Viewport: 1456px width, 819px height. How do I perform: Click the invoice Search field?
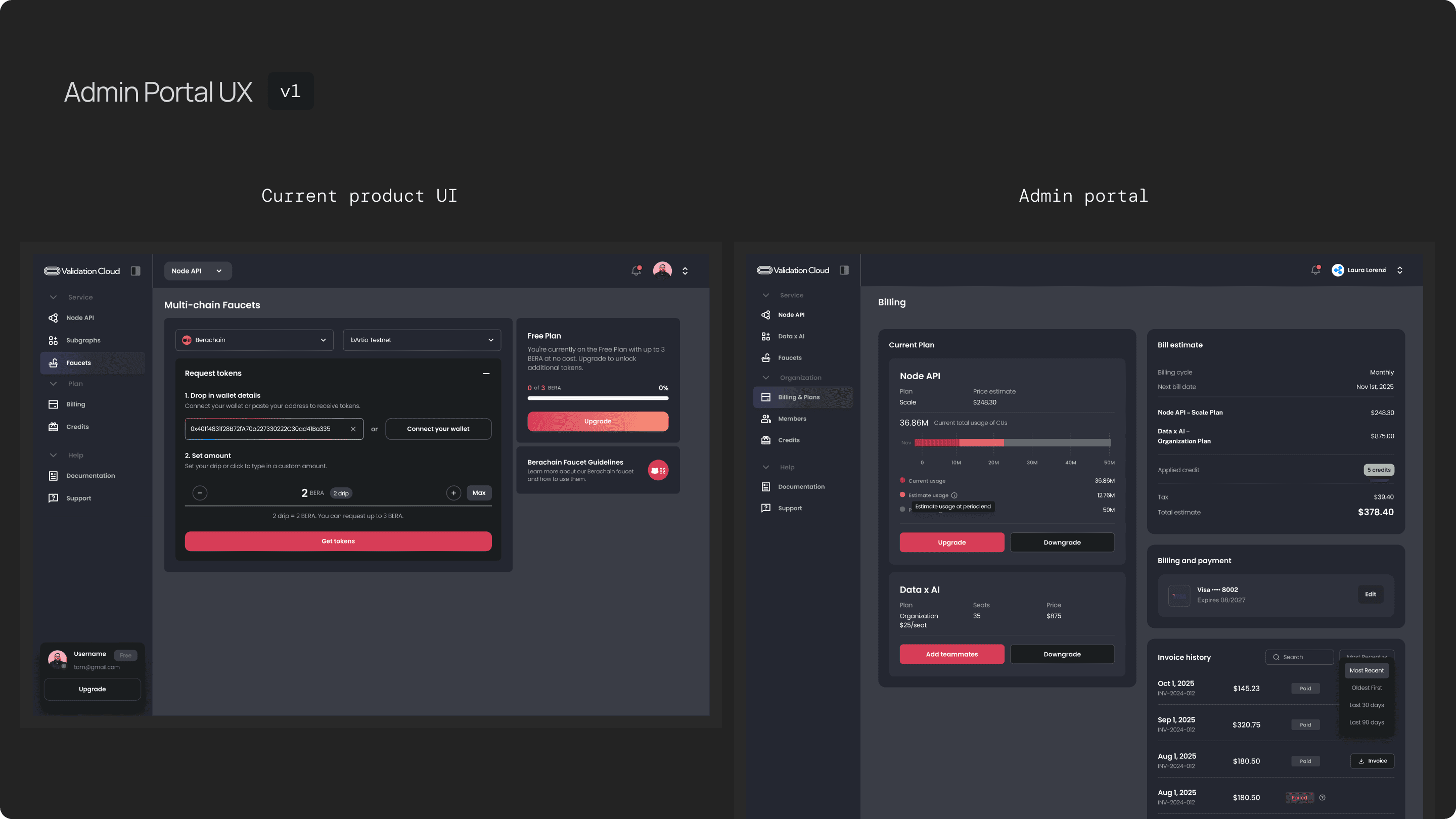click(1299, 657)
